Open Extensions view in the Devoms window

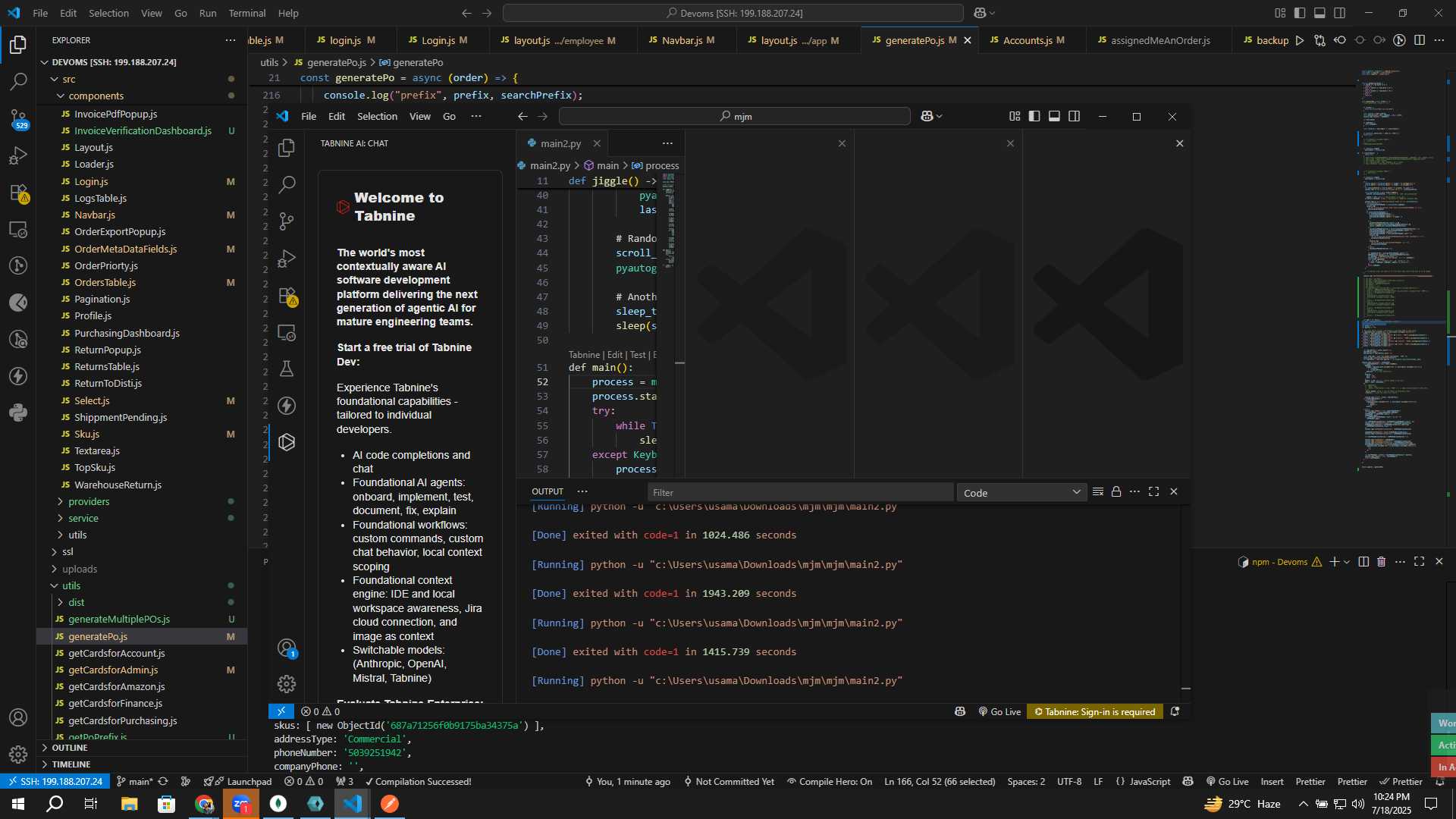18,193
